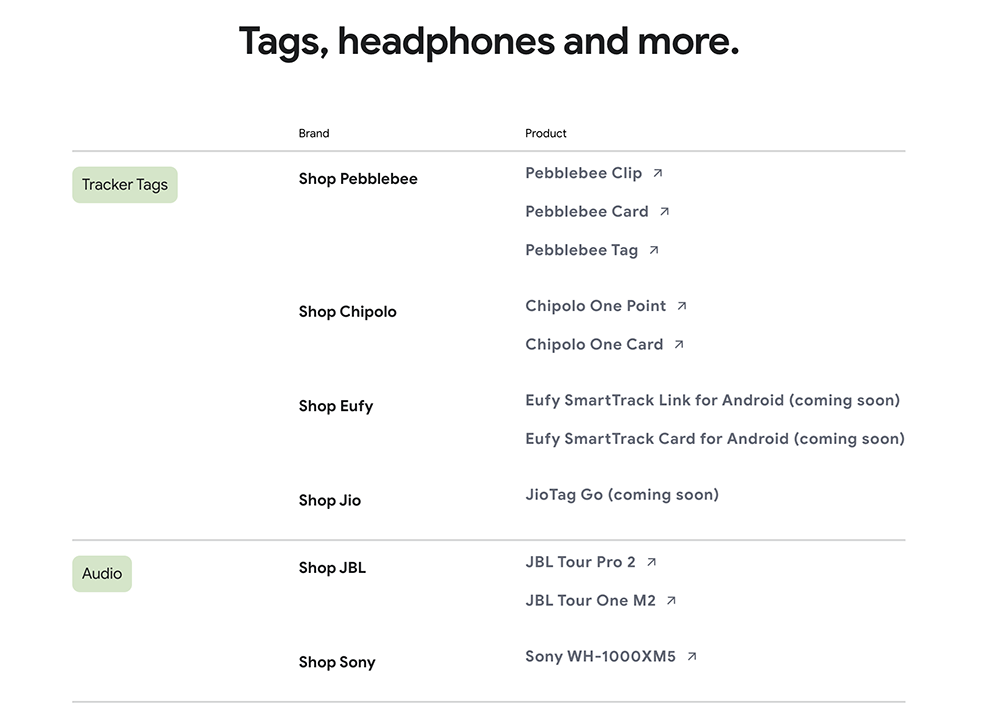Select Shop Sony brand link
Image resolution: width=1000 pixels, height=727 pixels.
click(x=337, y=663)
